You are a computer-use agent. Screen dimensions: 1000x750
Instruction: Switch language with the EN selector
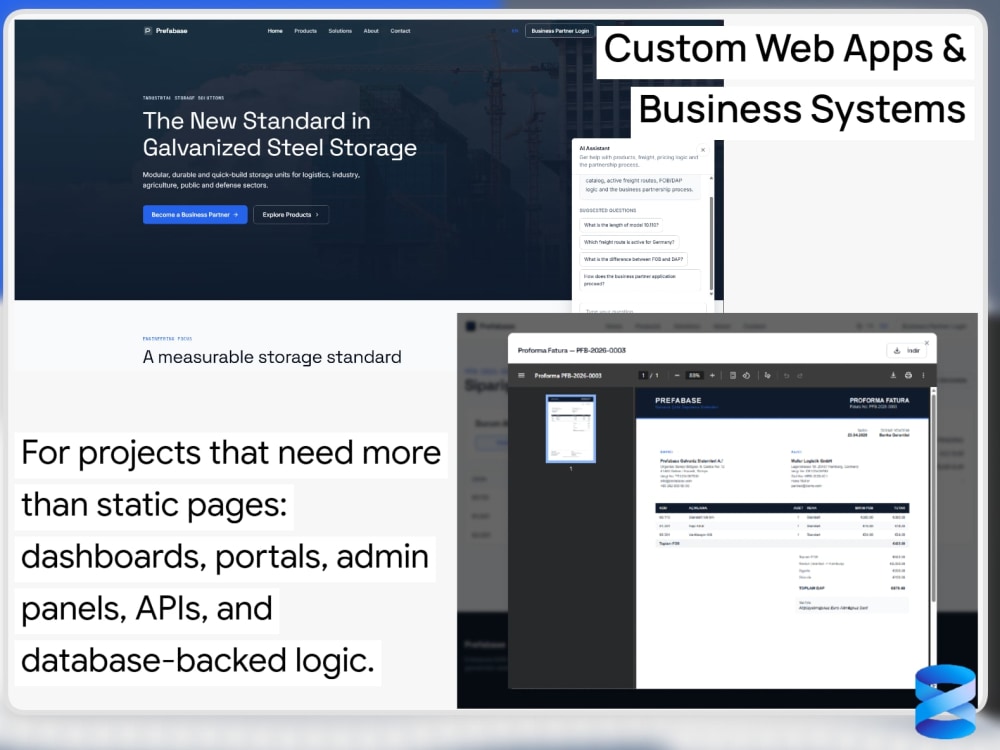click(515, 31)
